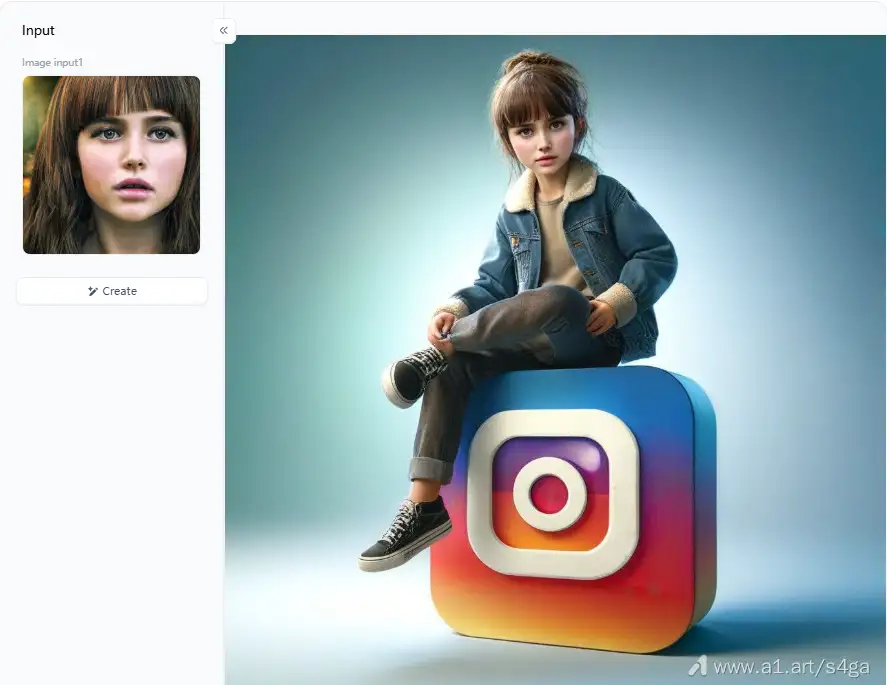
Task: Click the magic wand icon on Create
Action: pos(93,291)
